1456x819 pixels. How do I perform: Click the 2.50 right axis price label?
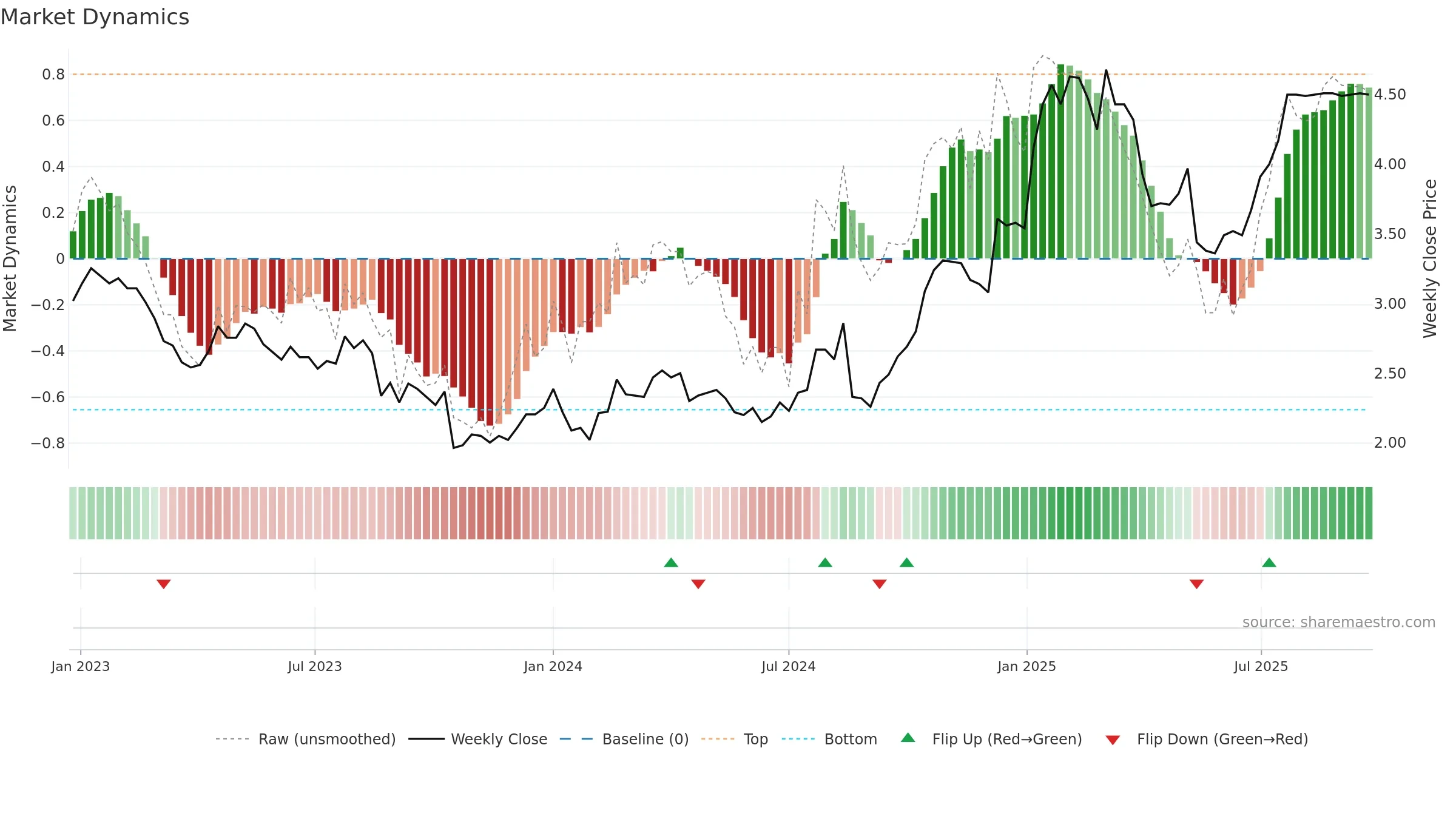coord(1390,374)
